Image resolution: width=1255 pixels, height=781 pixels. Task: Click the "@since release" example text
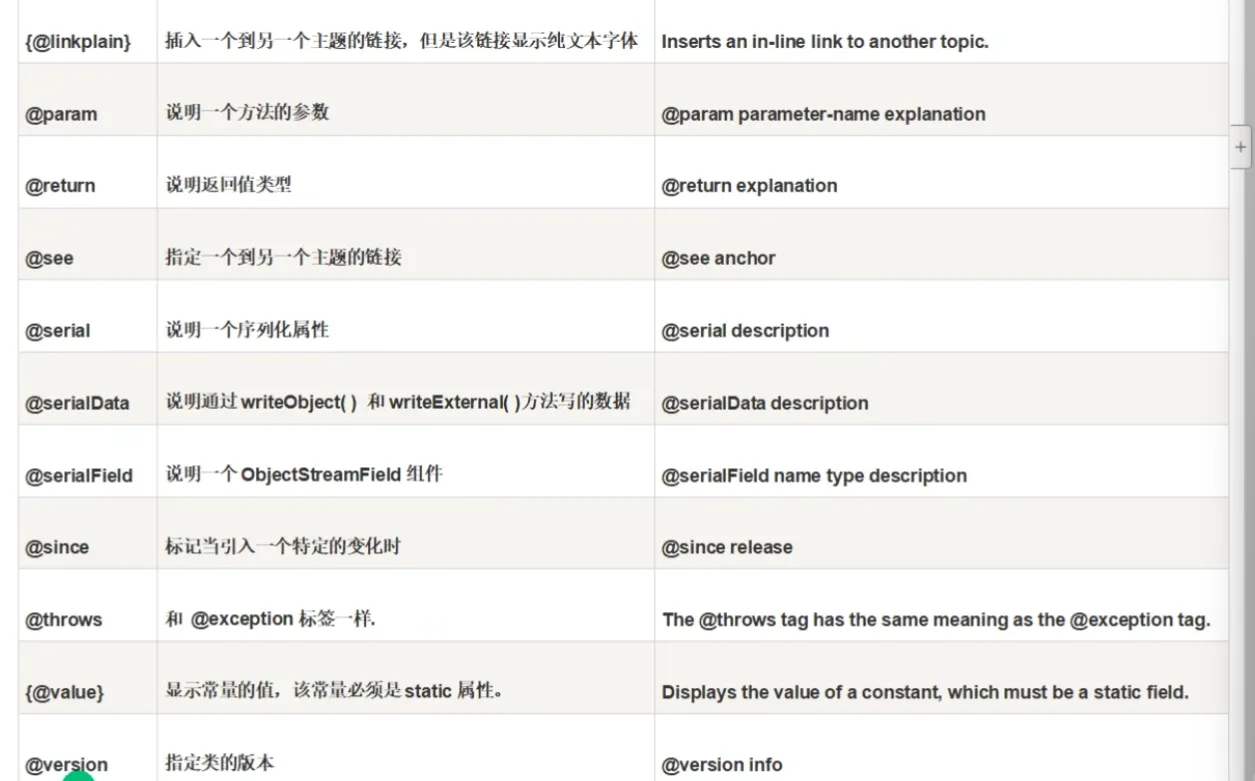point(726,548)
